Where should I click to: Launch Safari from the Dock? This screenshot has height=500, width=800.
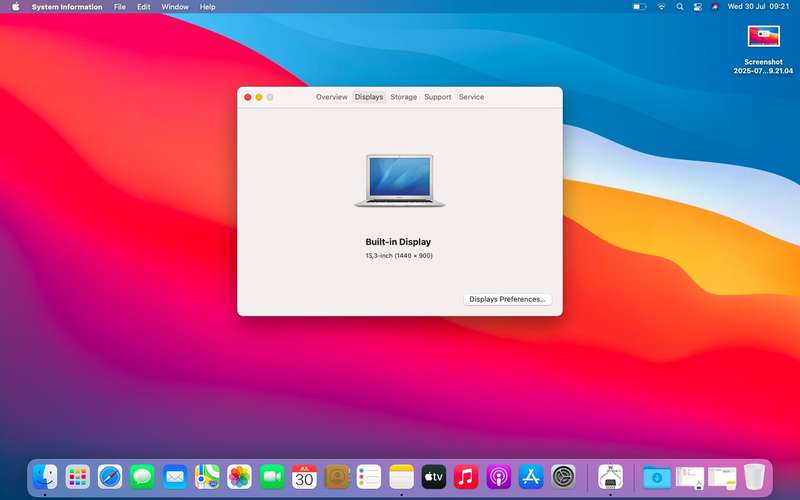tap(110, 477)
